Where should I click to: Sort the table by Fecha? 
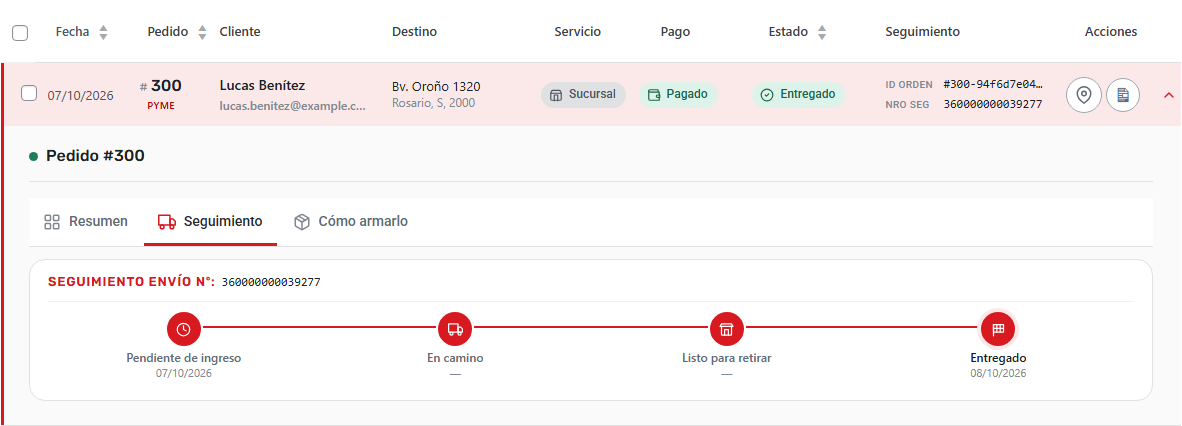coord(103,32)
